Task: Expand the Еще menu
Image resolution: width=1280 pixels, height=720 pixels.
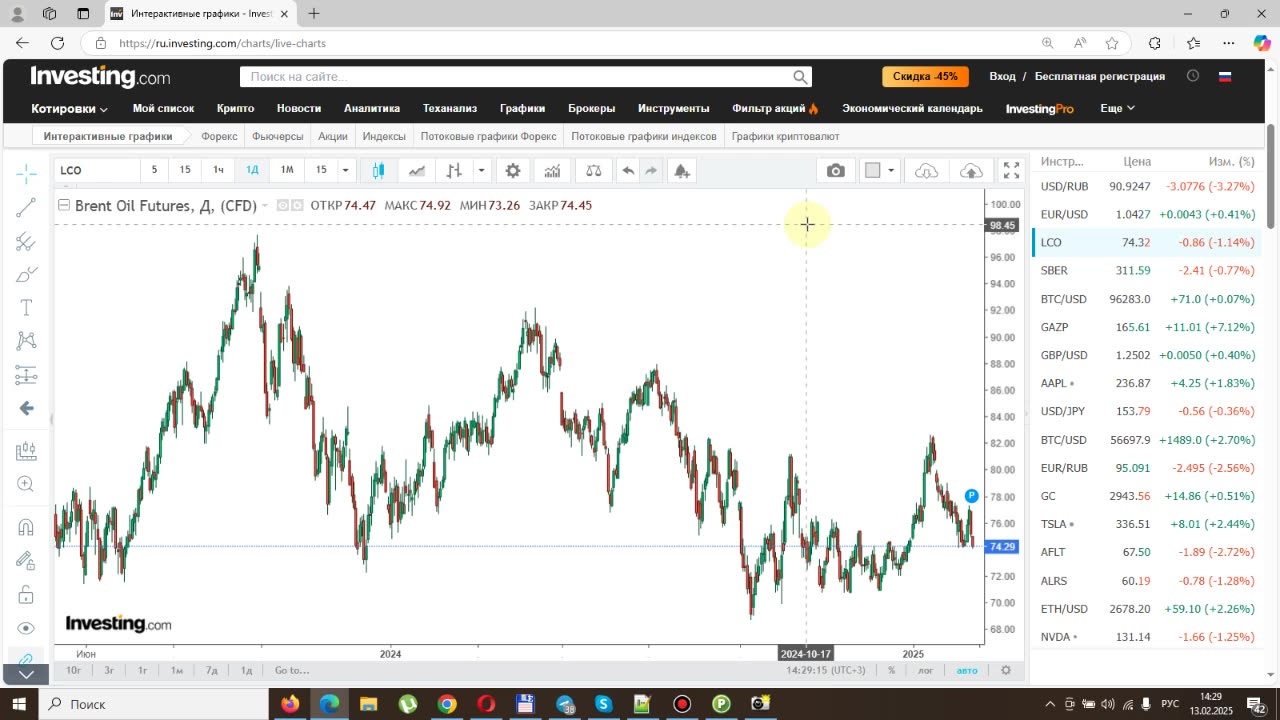Action: (1117, 108)
